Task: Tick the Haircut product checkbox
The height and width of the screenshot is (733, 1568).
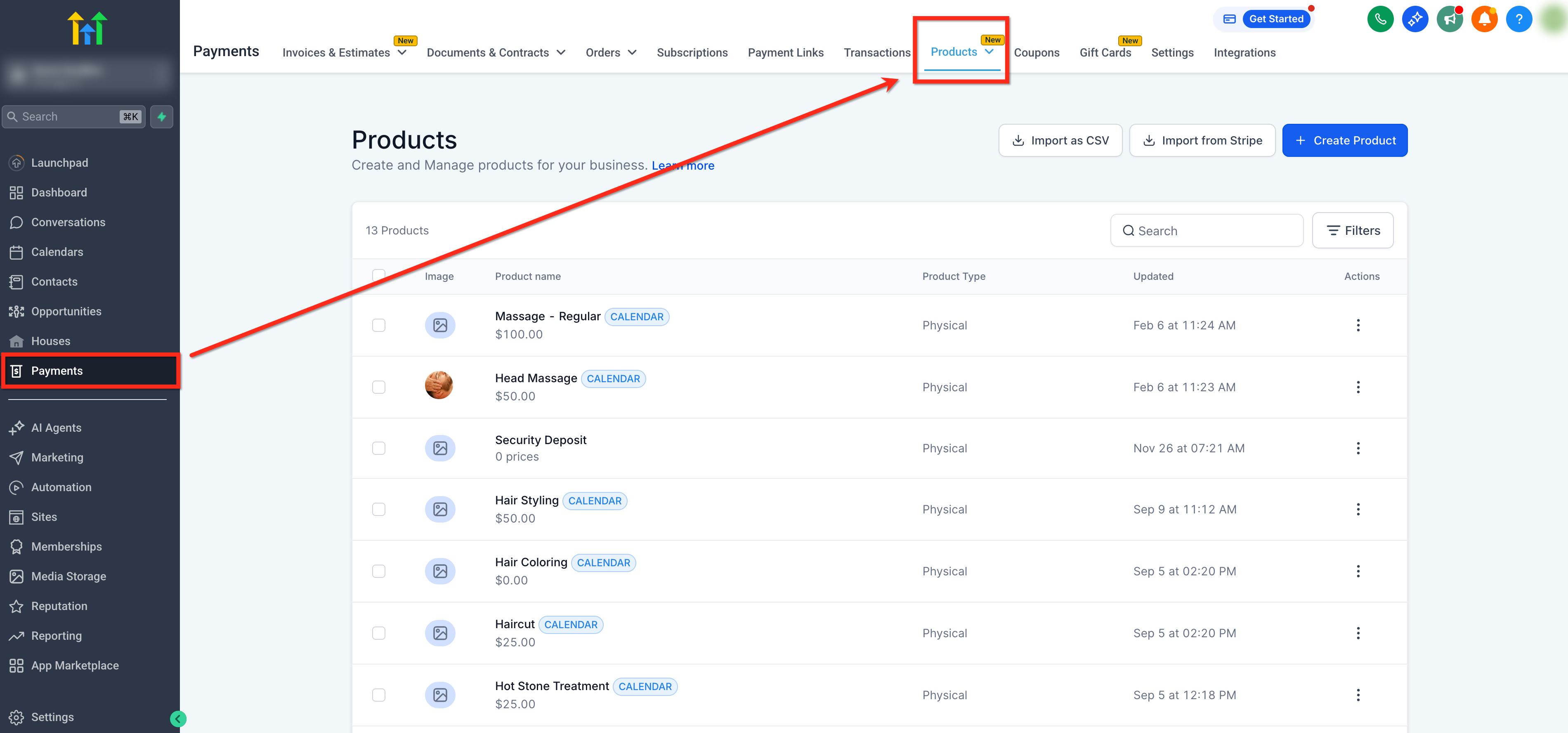Action: 379,633
